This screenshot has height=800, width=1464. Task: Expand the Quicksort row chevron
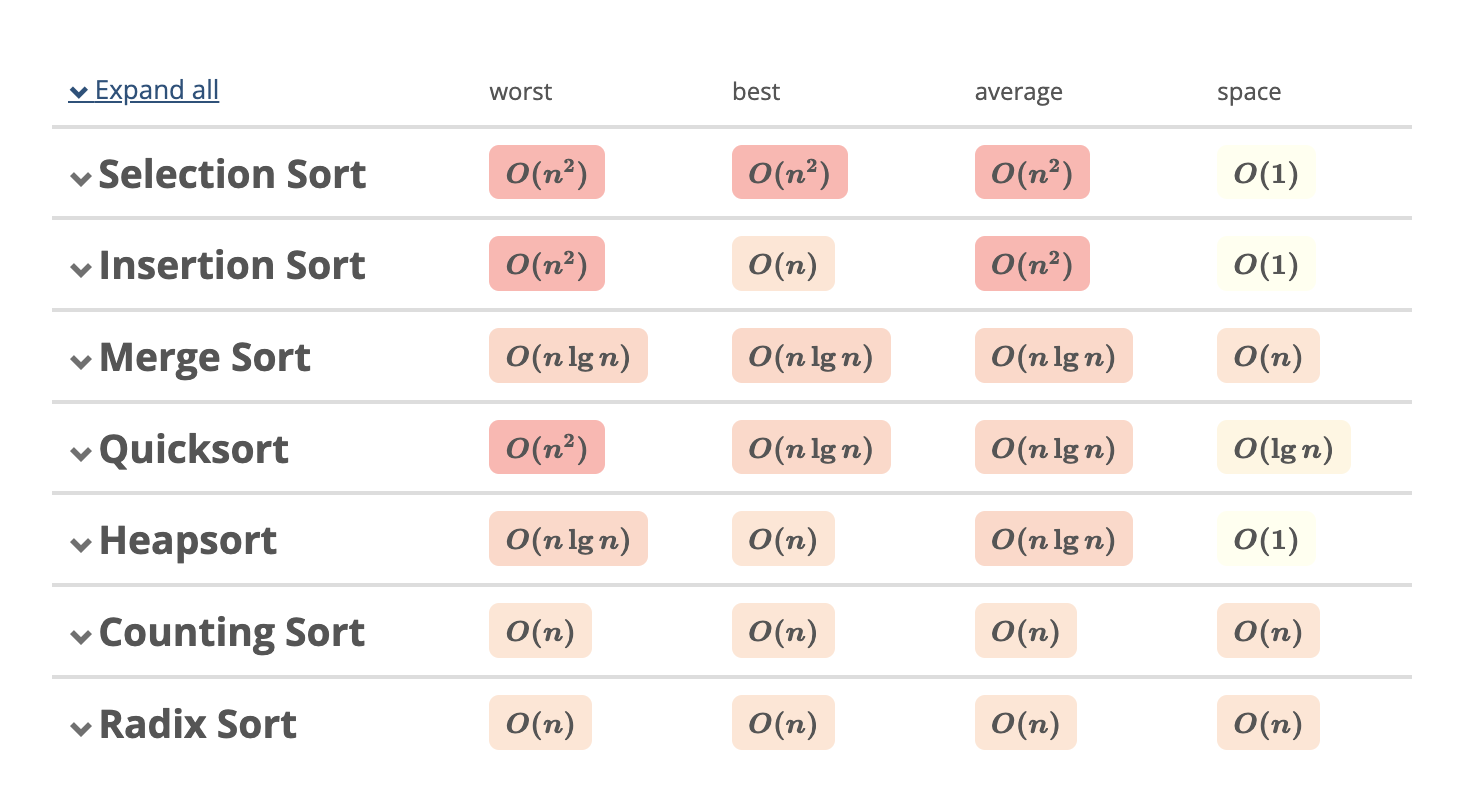click(81, 454)
